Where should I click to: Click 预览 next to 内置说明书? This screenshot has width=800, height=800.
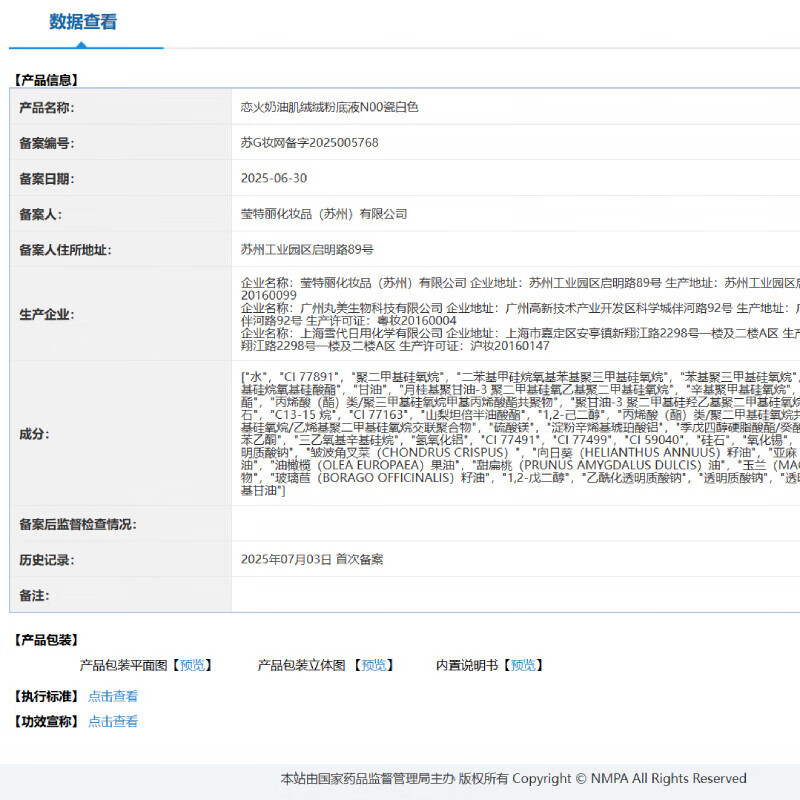(523, 665)
